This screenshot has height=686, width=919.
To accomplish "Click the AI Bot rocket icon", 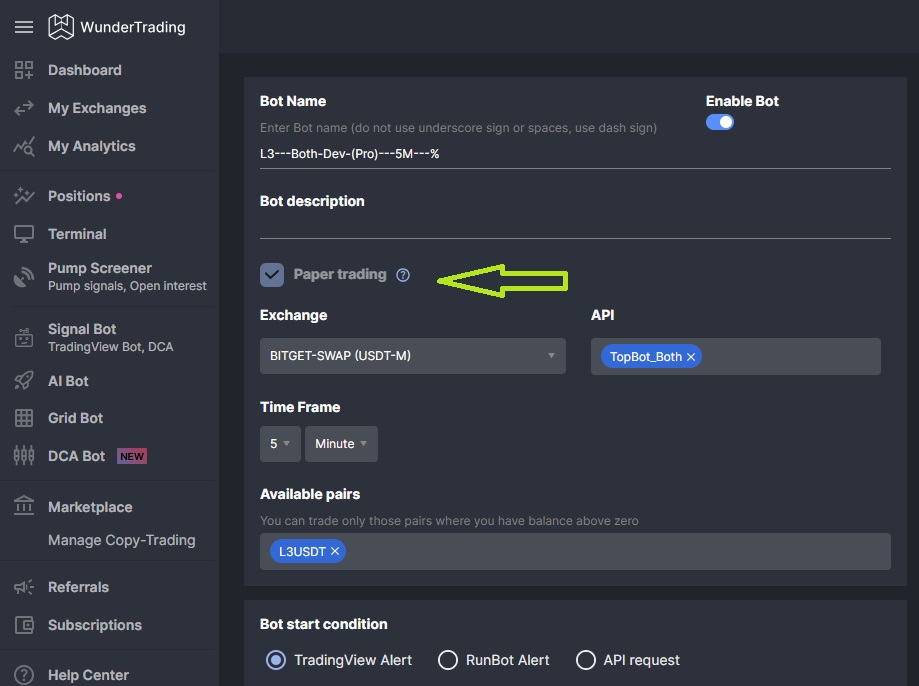I will pos(24,381).
